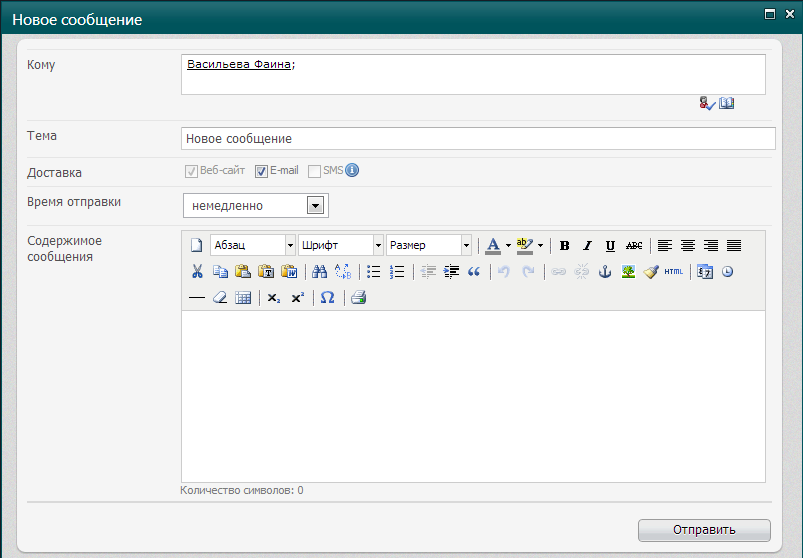Check recipient names icon
Image resolution: width=803 pixels, height=558 pixels.
pyautogui.click(x=707, y=103)
